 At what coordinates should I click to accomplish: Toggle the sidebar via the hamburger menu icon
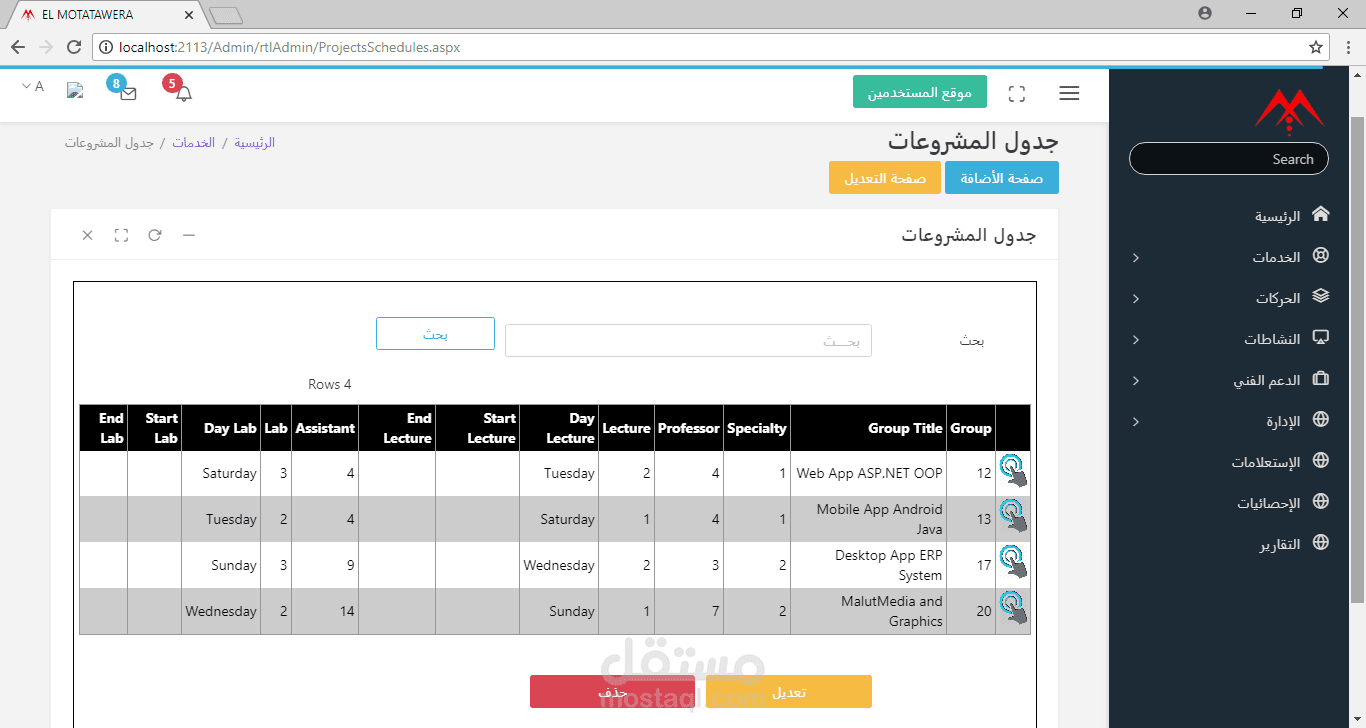1069,93
